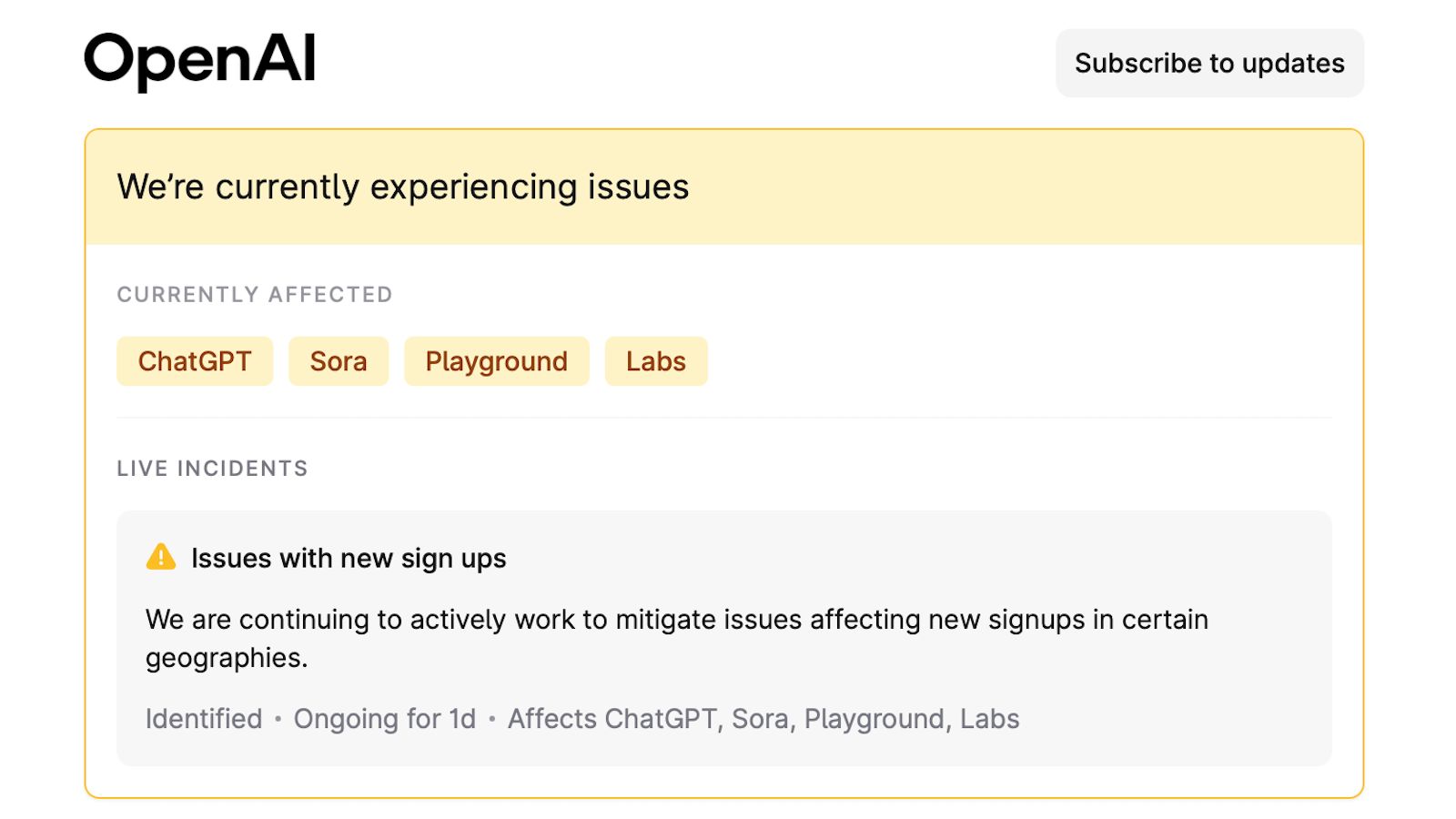Click the 'Ongoing for 1d' duration text

click(x=385, y=718)
